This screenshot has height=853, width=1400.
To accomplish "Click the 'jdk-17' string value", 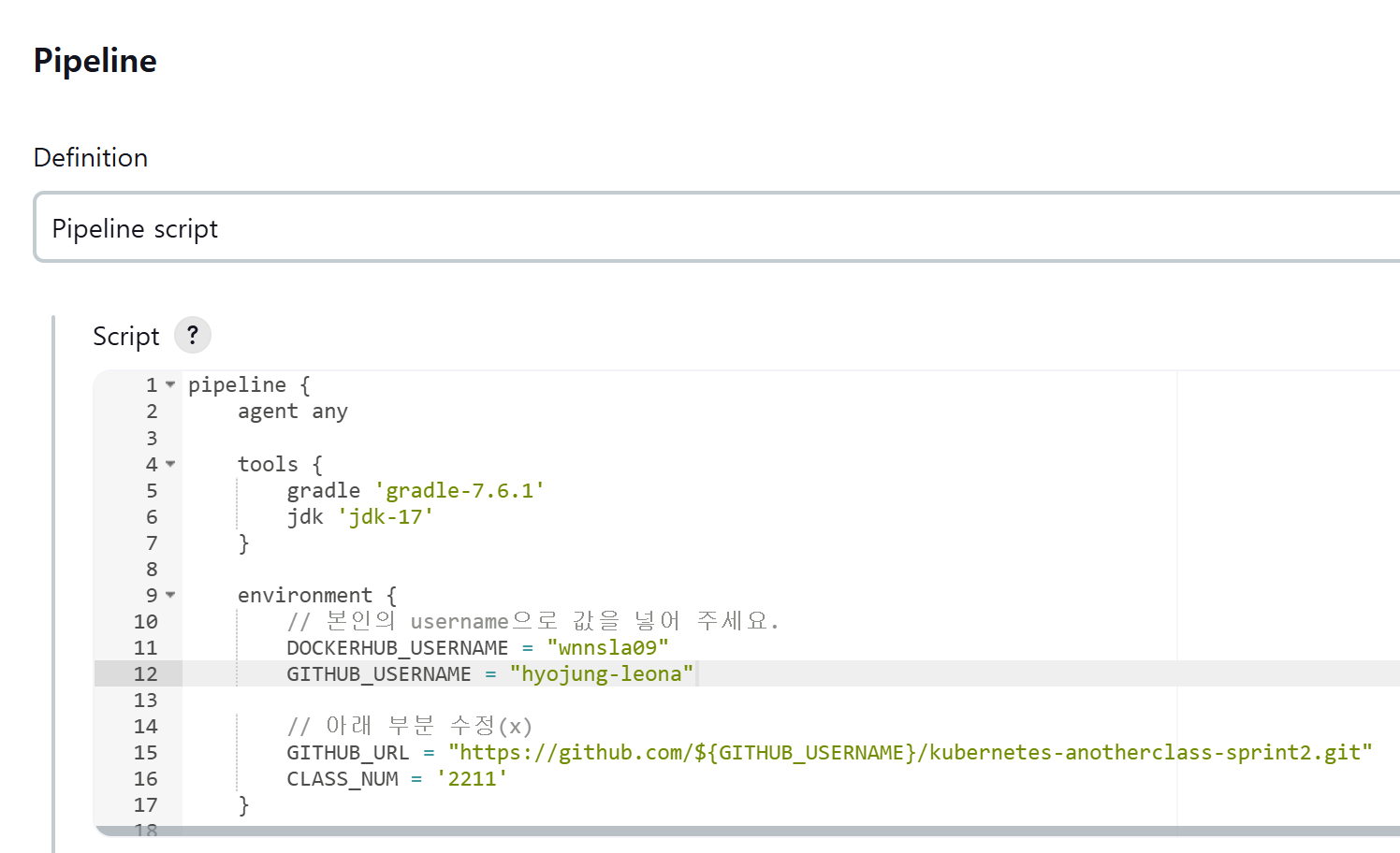I will 386,517.
